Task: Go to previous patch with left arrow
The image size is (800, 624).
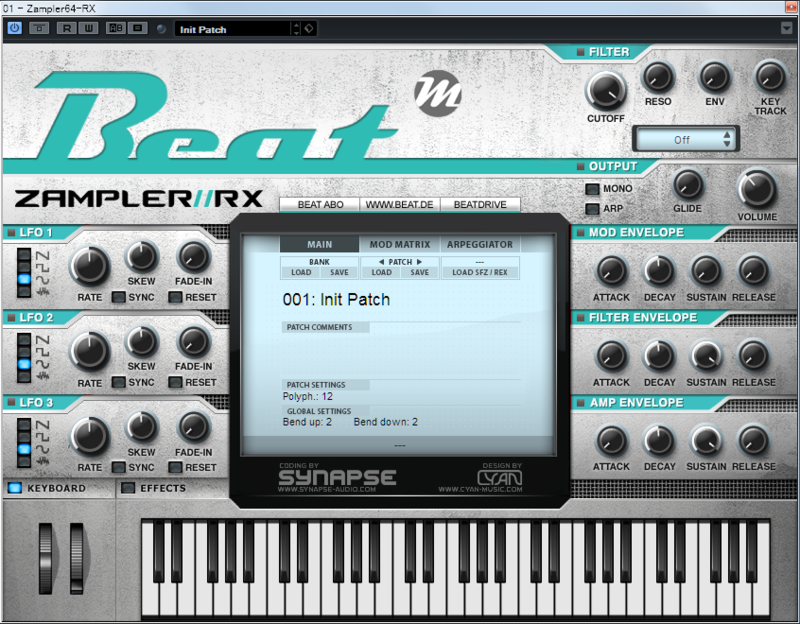Action: [x=381, y=262]
